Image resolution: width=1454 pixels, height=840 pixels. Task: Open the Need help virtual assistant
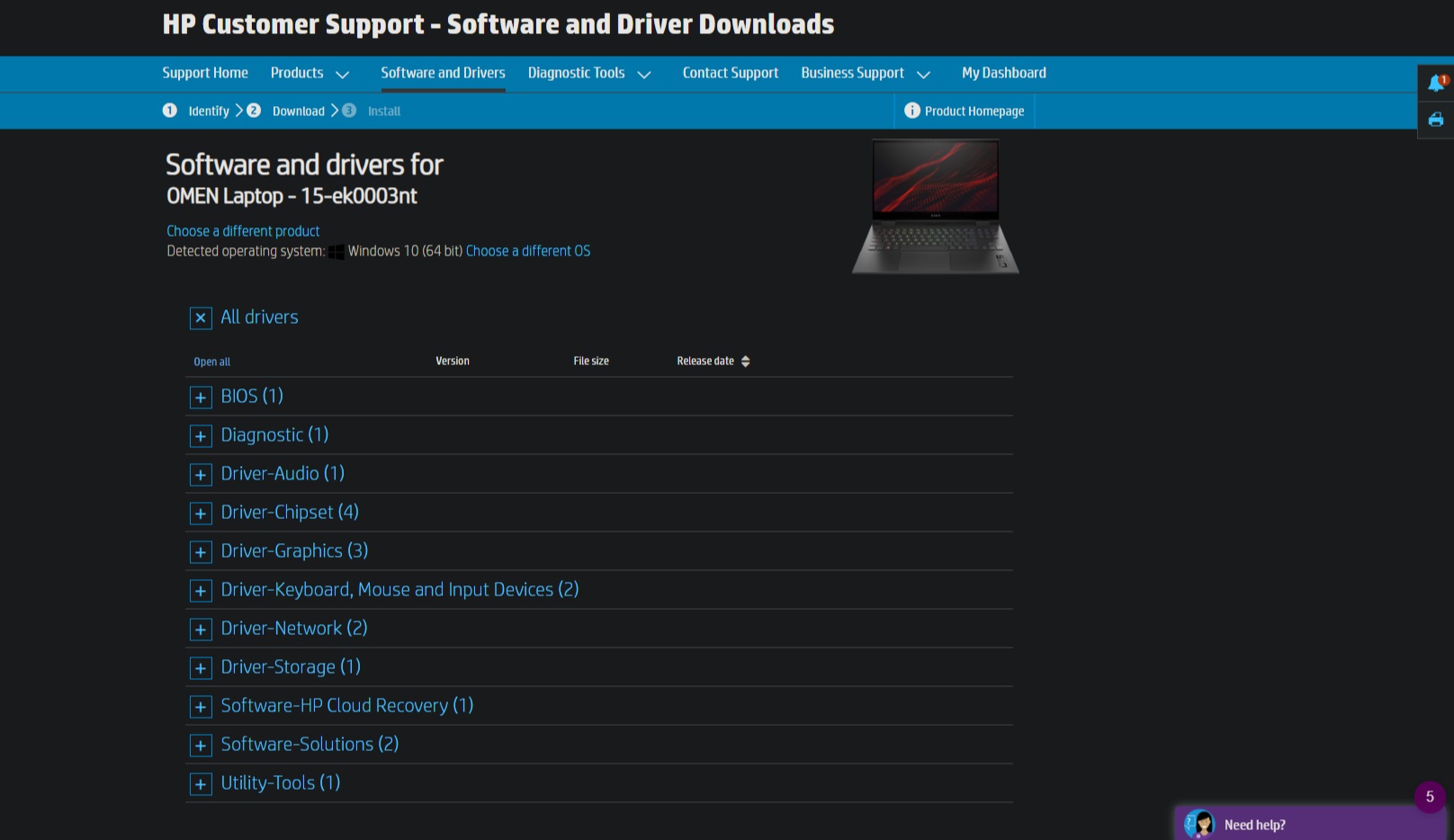pos(1254,824)
